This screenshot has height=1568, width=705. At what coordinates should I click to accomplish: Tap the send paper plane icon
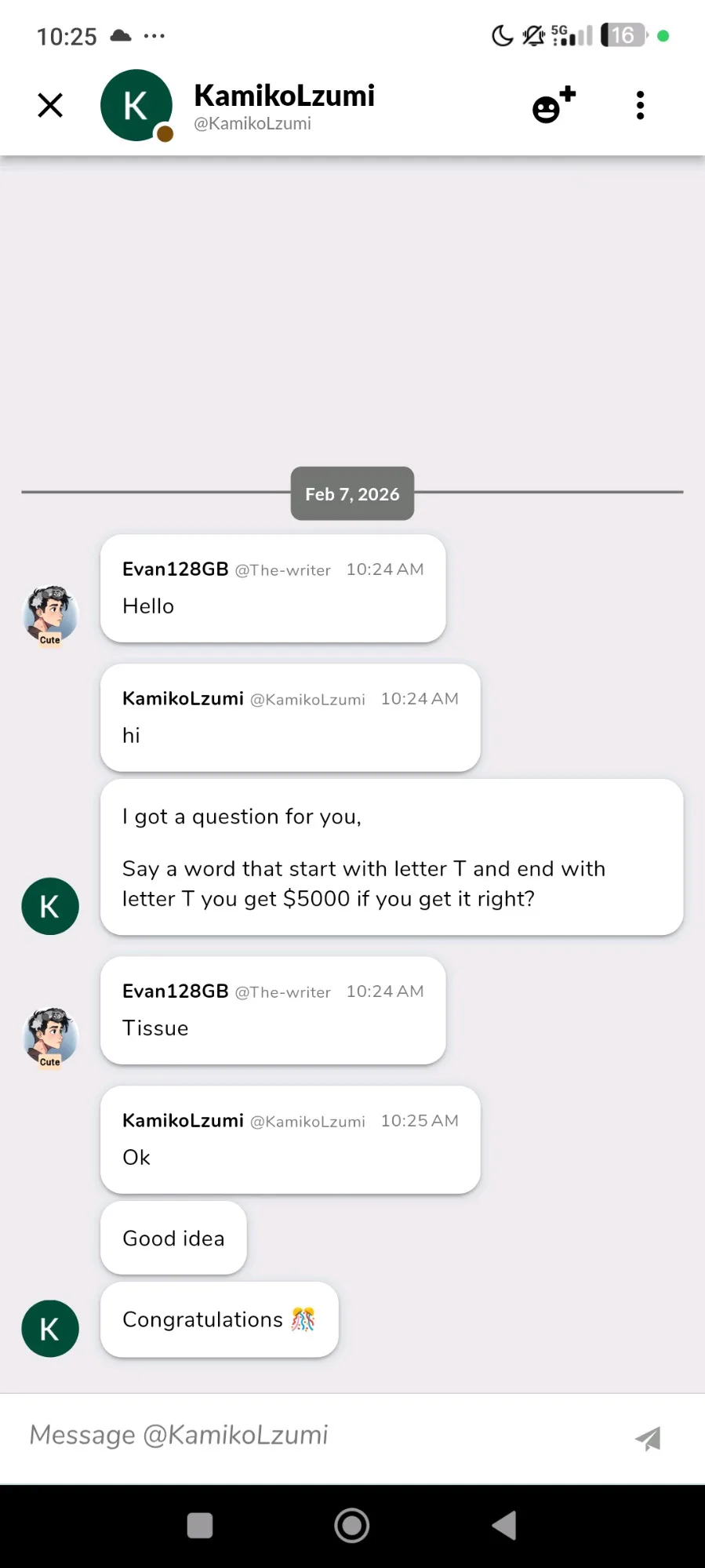[x=648, y=1438]
